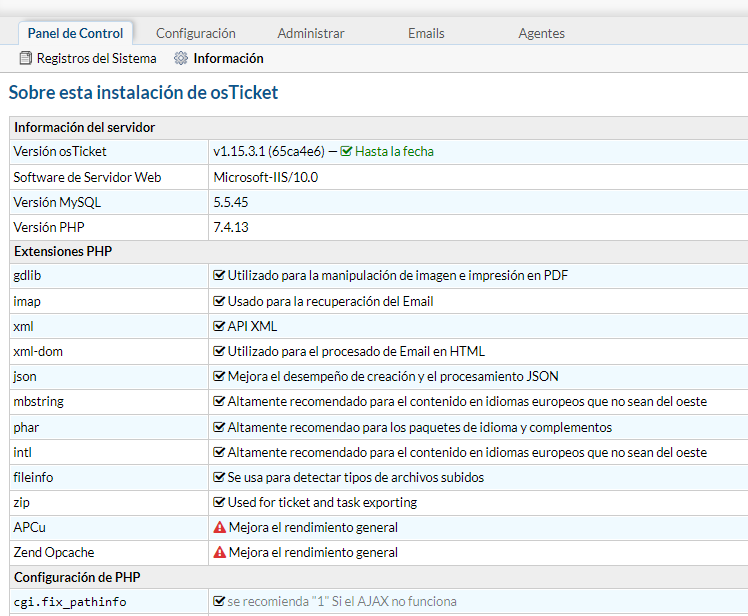Screen dimensions: 748x616
Task: Switch to the Configuración tab
Action: [196, 33]
